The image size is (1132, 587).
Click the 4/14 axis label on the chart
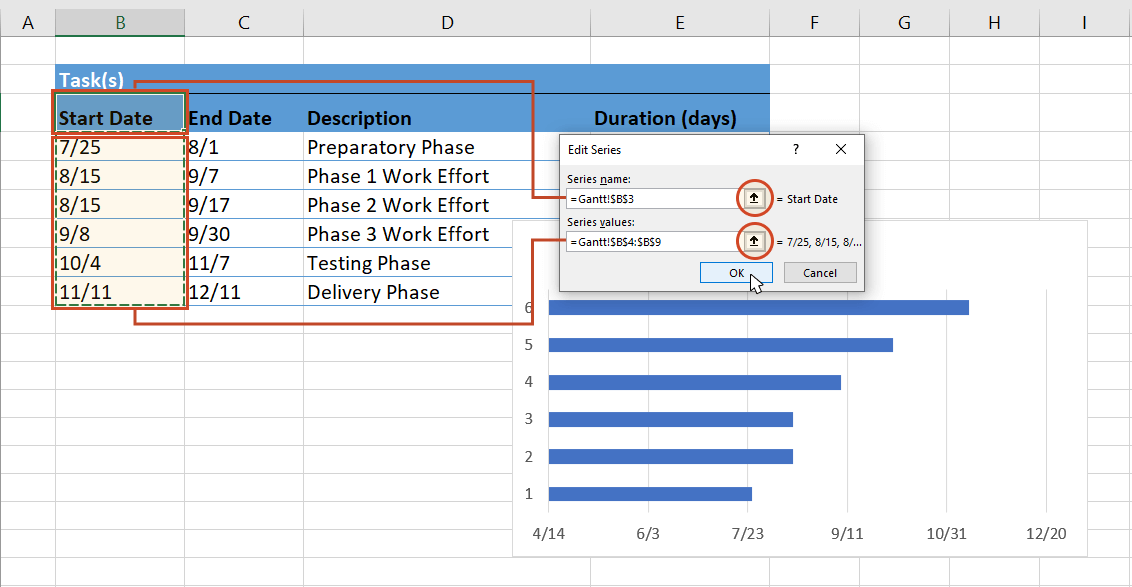tap(549, 534)
